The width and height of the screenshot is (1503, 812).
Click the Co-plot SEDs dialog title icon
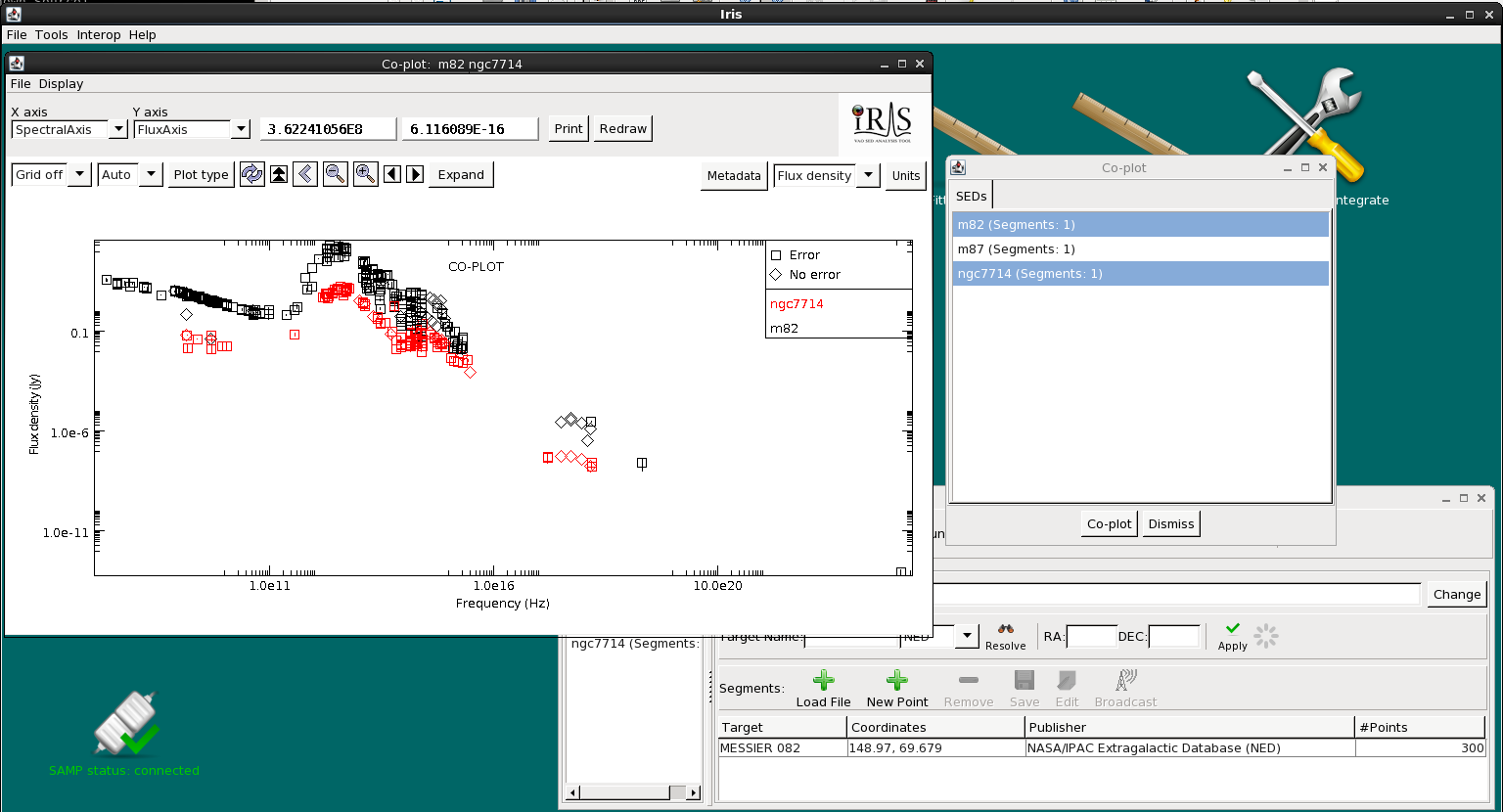click(958, 167)
